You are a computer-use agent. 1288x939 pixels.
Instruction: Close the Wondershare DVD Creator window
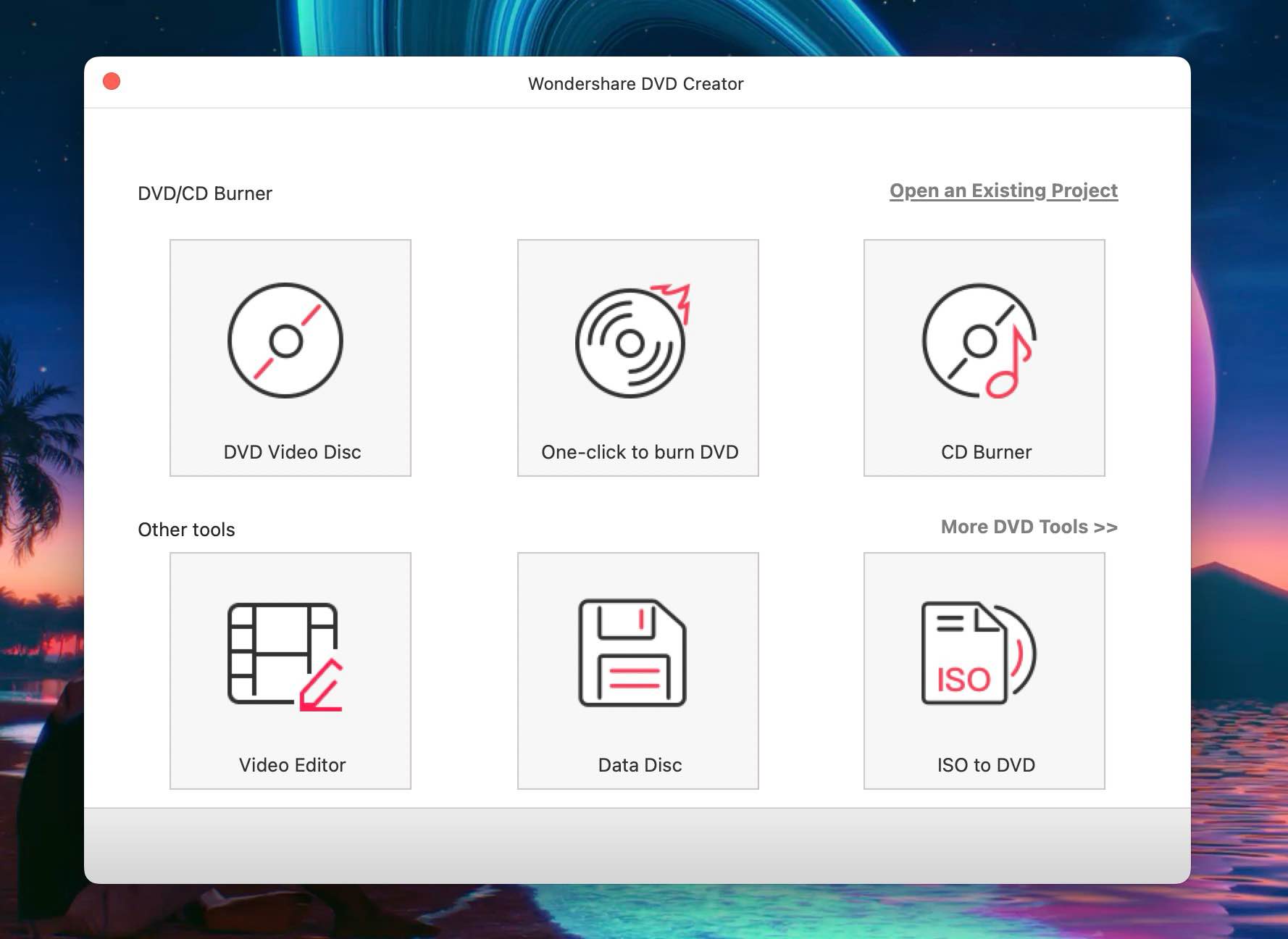112,81
